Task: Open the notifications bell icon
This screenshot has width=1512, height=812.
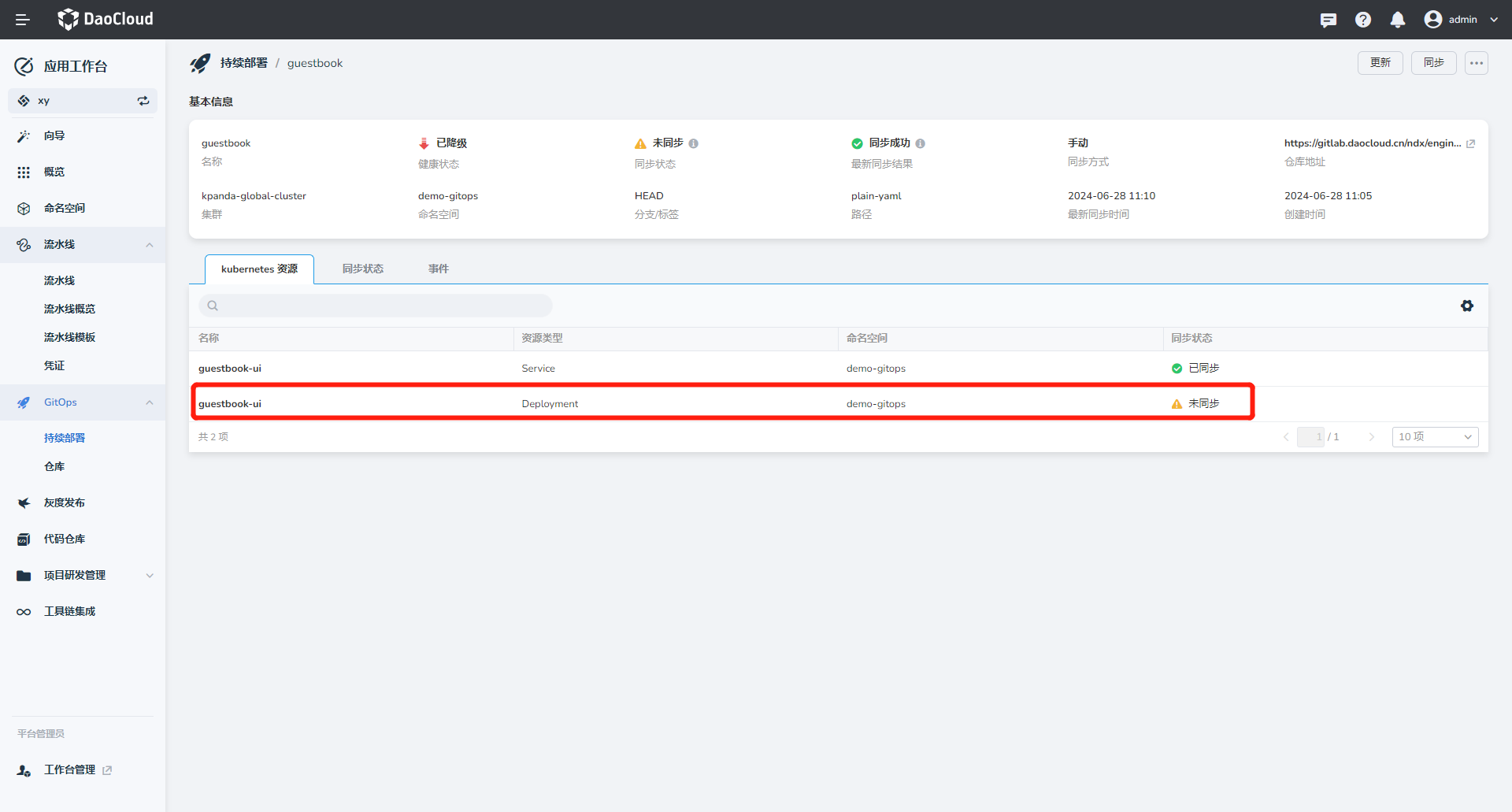Action: pyautogui.click(x=1398, y=20)
